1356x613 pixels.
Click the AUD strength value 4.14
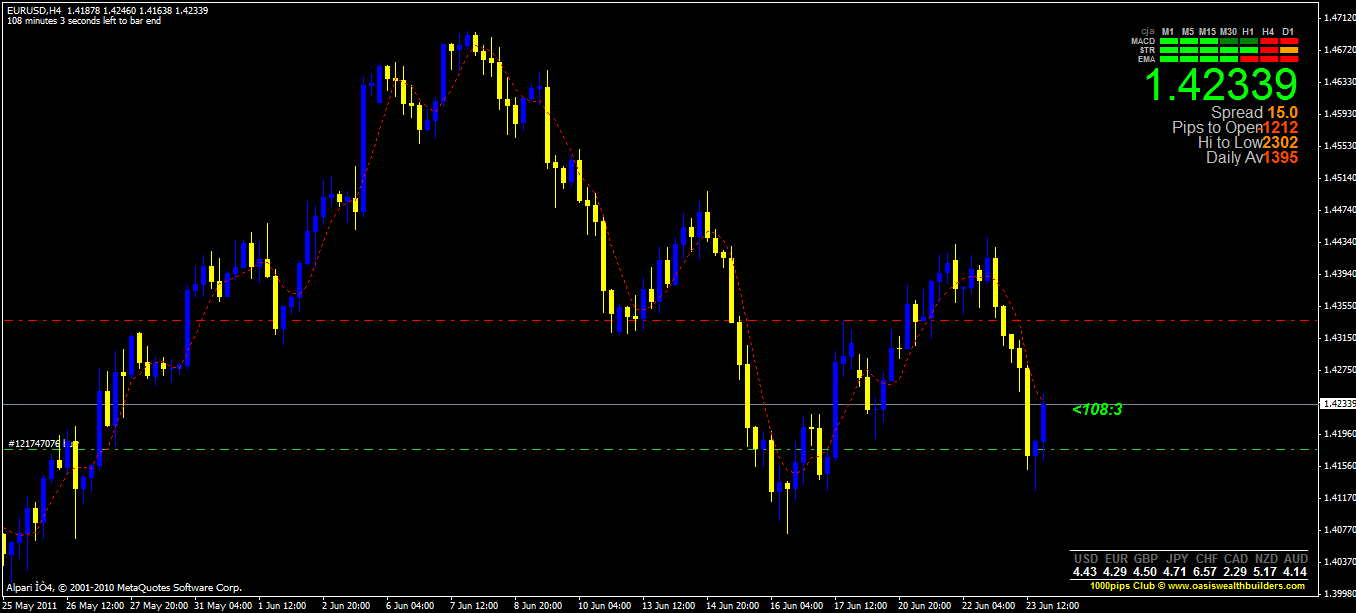[1295, 572]
